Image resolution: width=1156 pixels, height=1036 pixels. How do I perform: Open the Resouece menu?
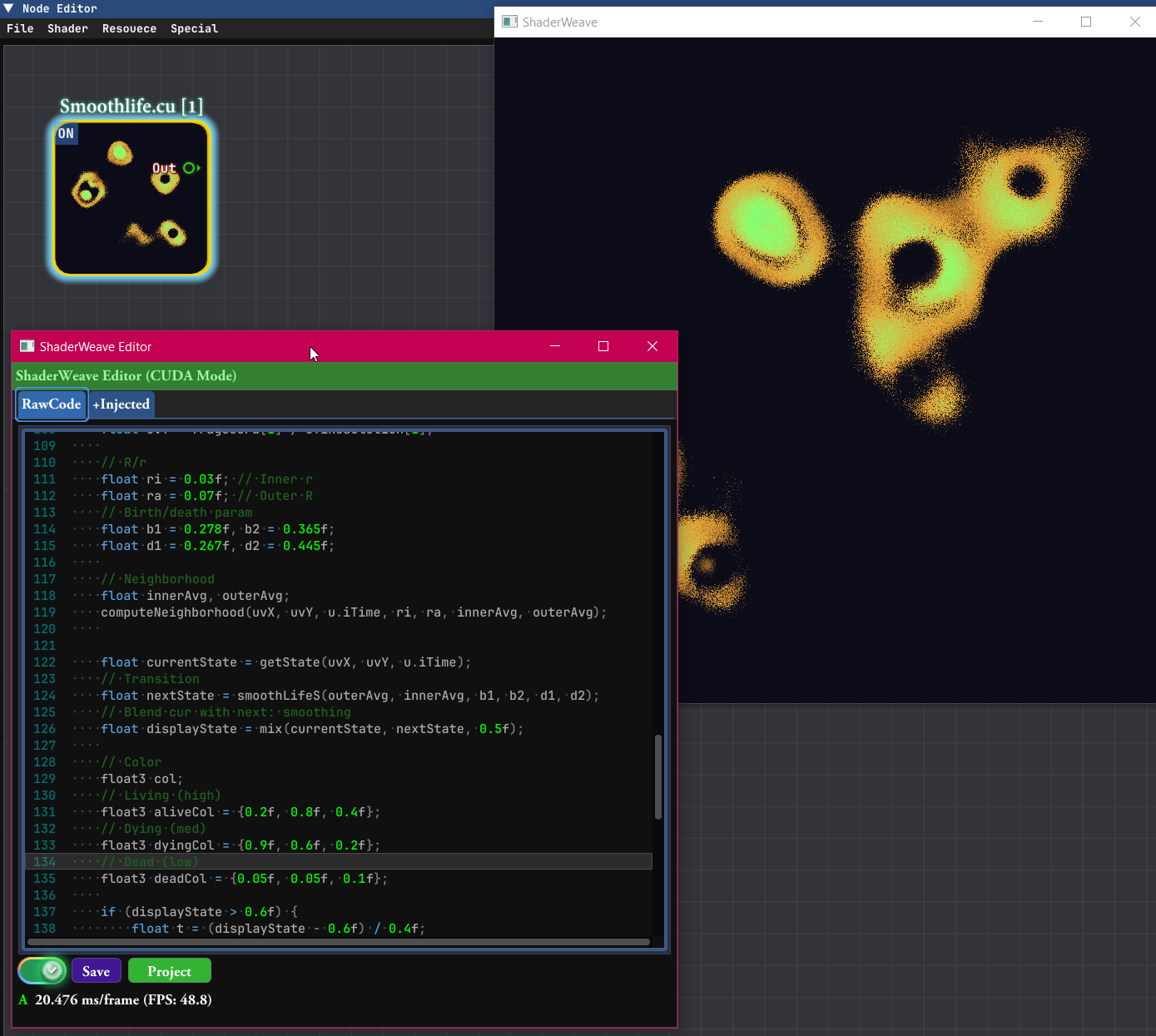tap(130, 28)
